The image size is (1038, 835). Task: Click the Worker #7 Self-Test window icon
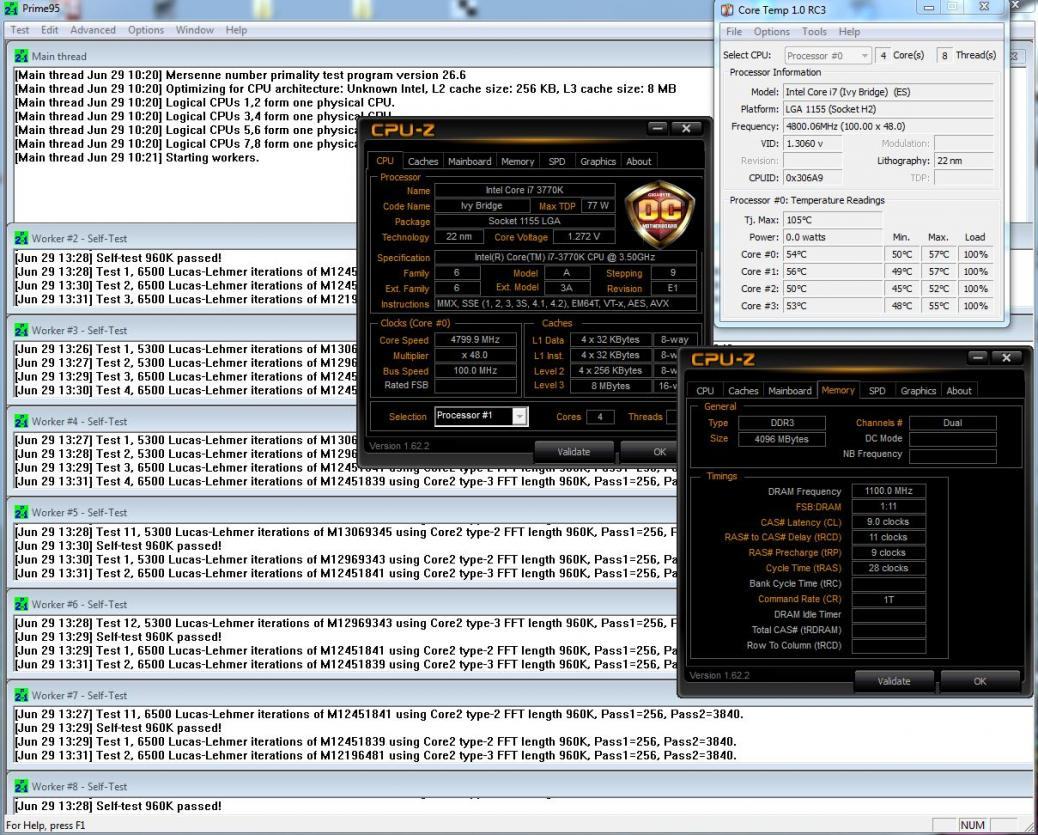coord(21,695)
